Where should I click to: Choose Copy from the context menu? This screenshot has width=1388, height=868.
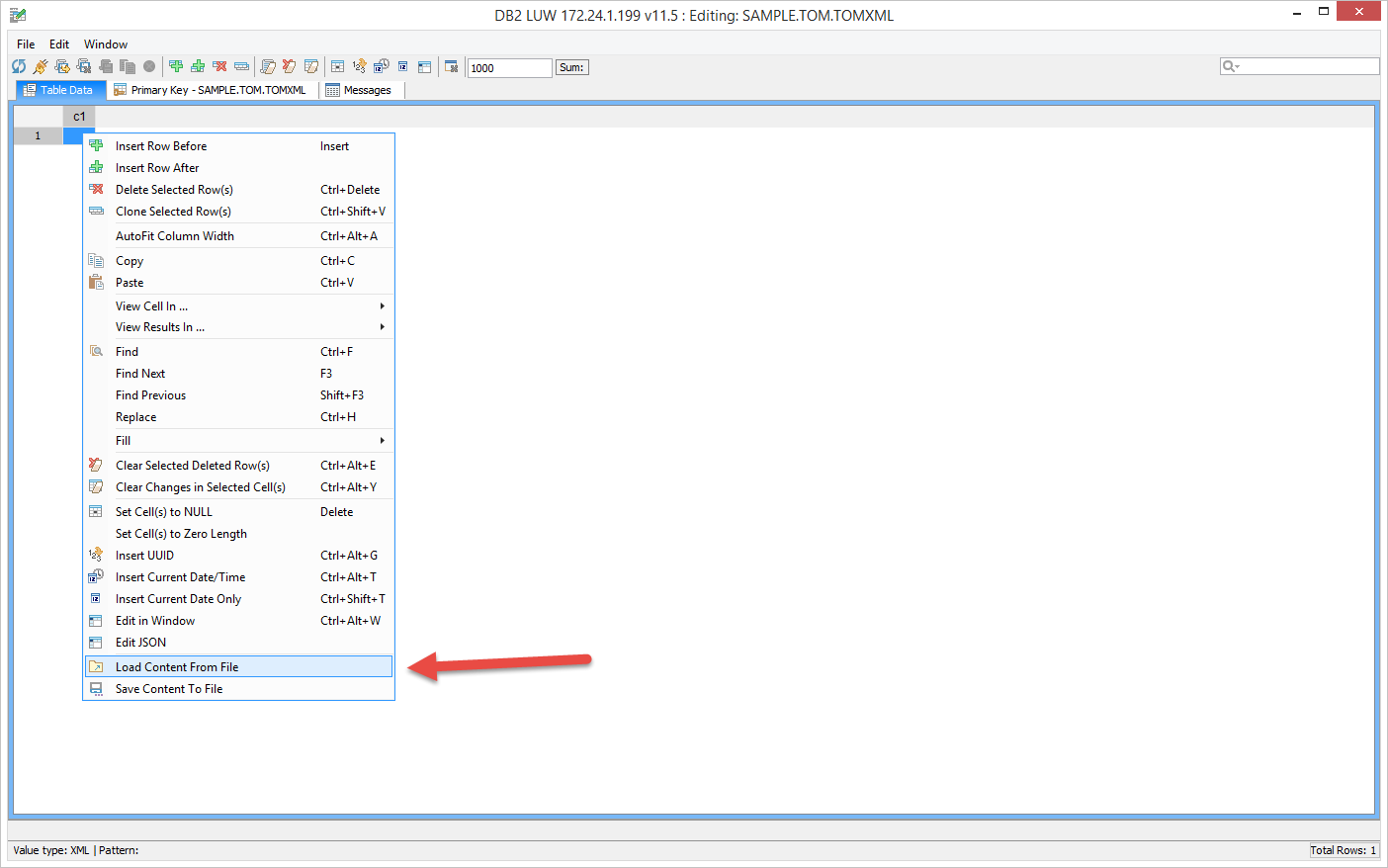(239, 261)
